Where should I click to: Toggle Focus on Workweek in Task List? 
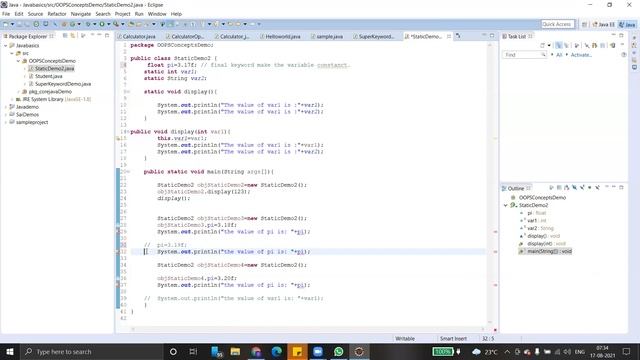click(x=576, y=45)
